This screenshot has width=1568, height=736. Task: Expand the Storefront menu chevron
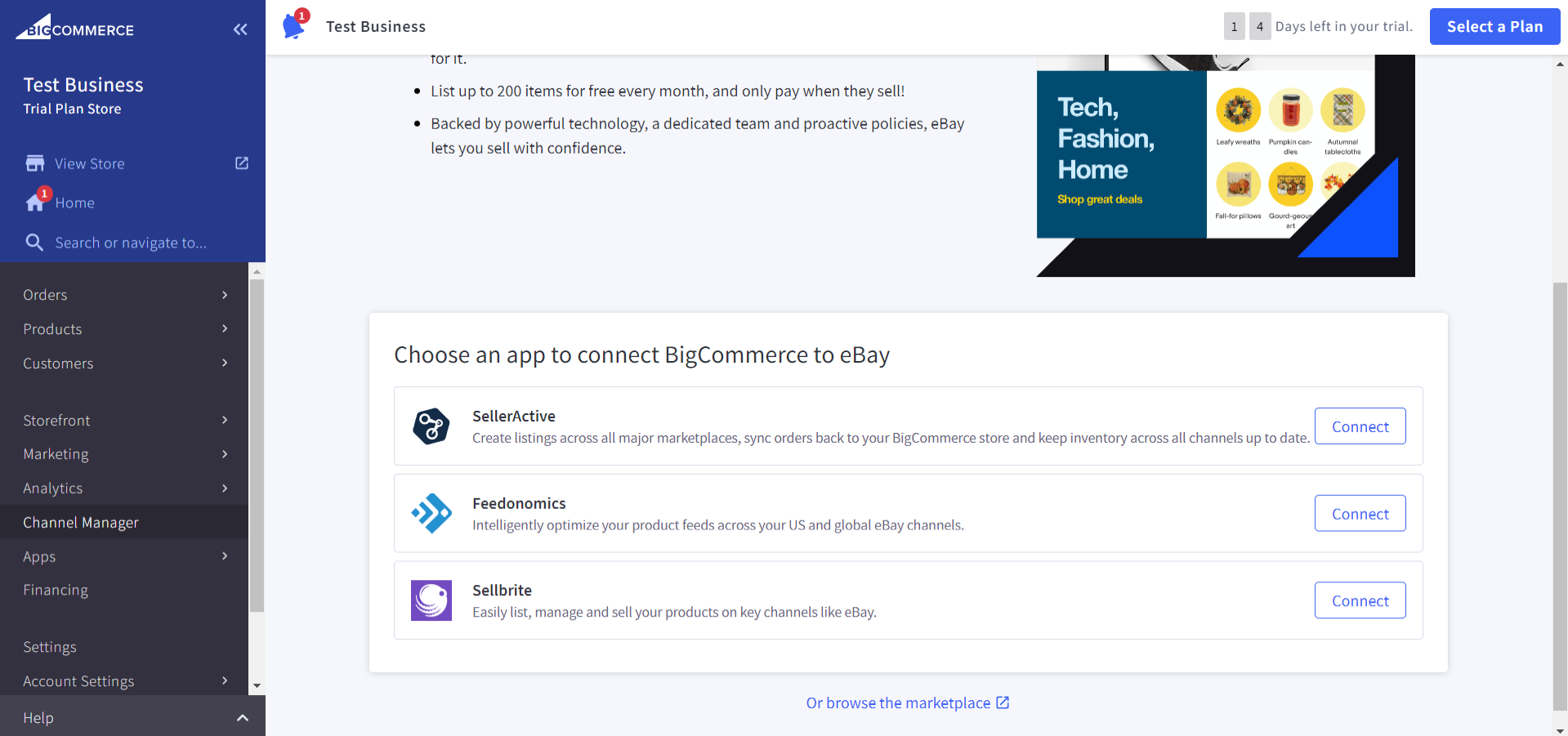coord(225,420)
